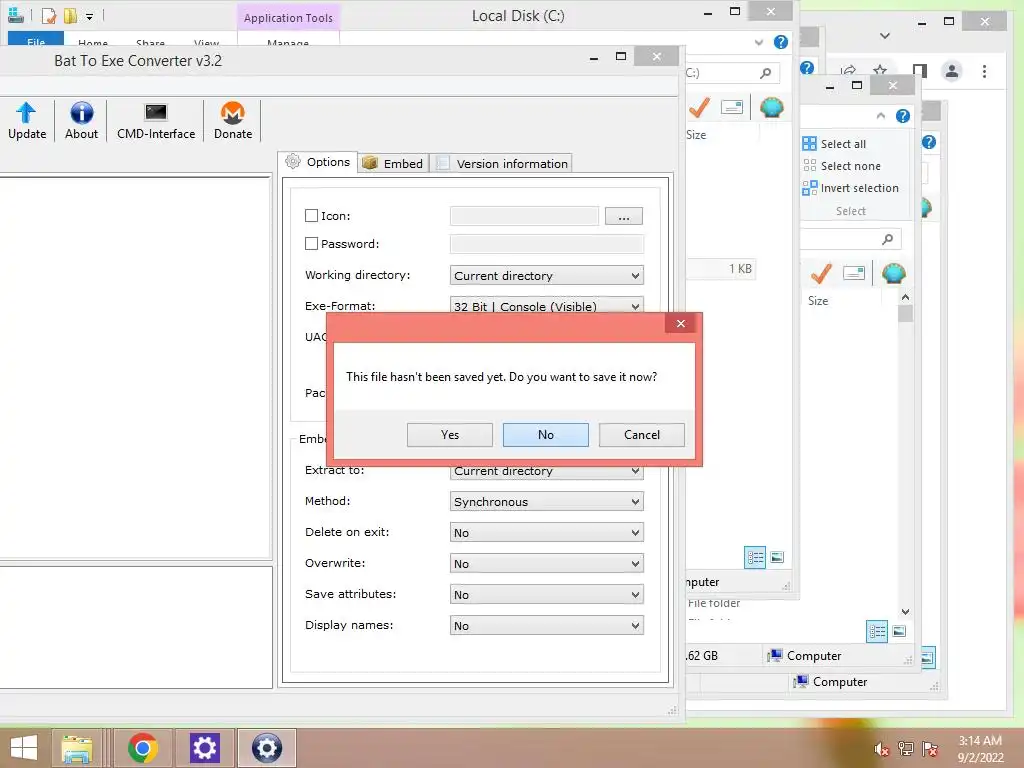Screen dimensions: 1024x768
Task: Click the Icon path input field
Action: pos(524,216)
